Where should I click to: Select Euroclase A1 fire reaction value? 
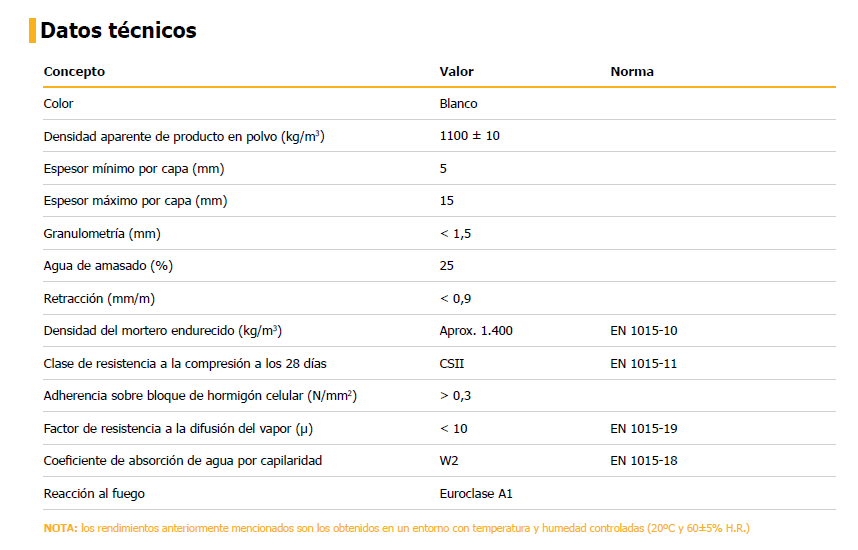(476, 494)
